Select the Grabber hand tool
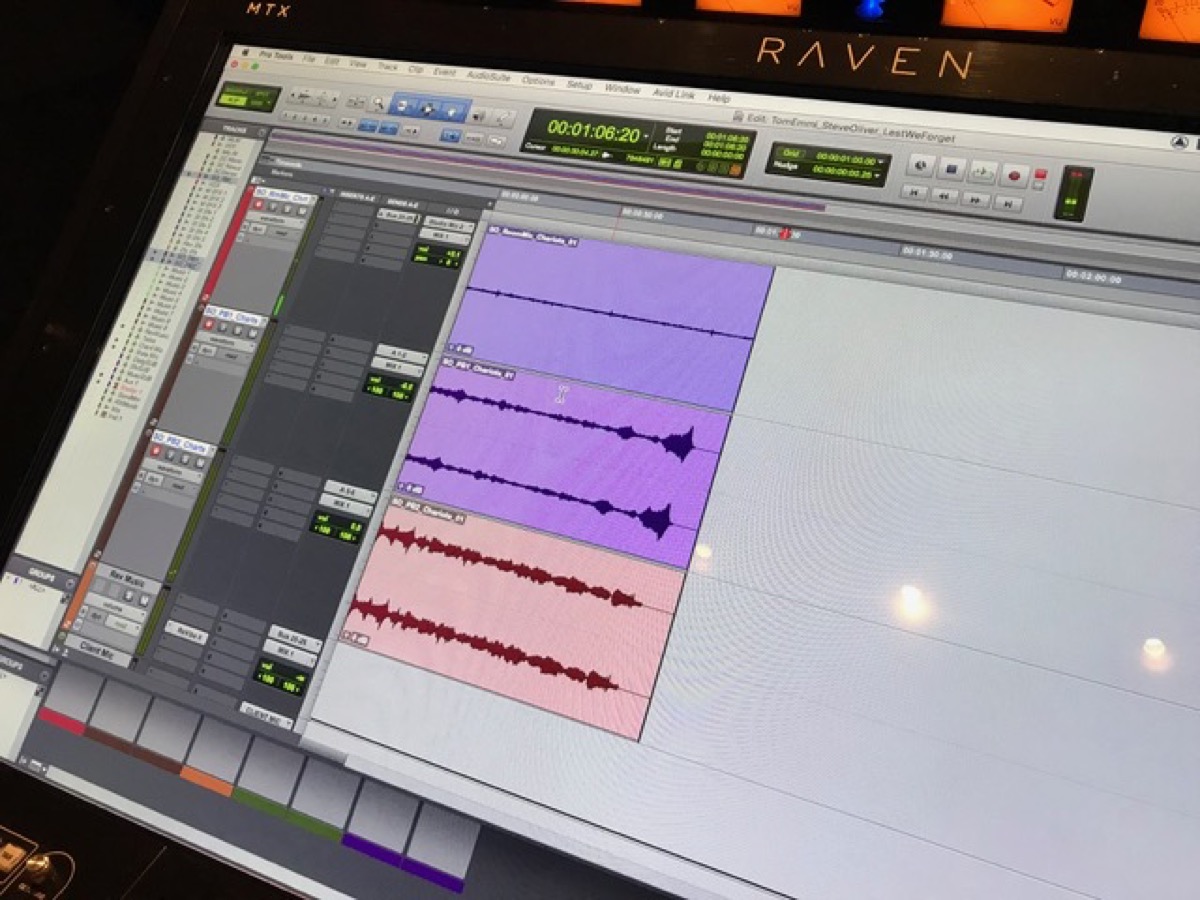Viewport: 1200px width, 900px height. tap(452, 111)
